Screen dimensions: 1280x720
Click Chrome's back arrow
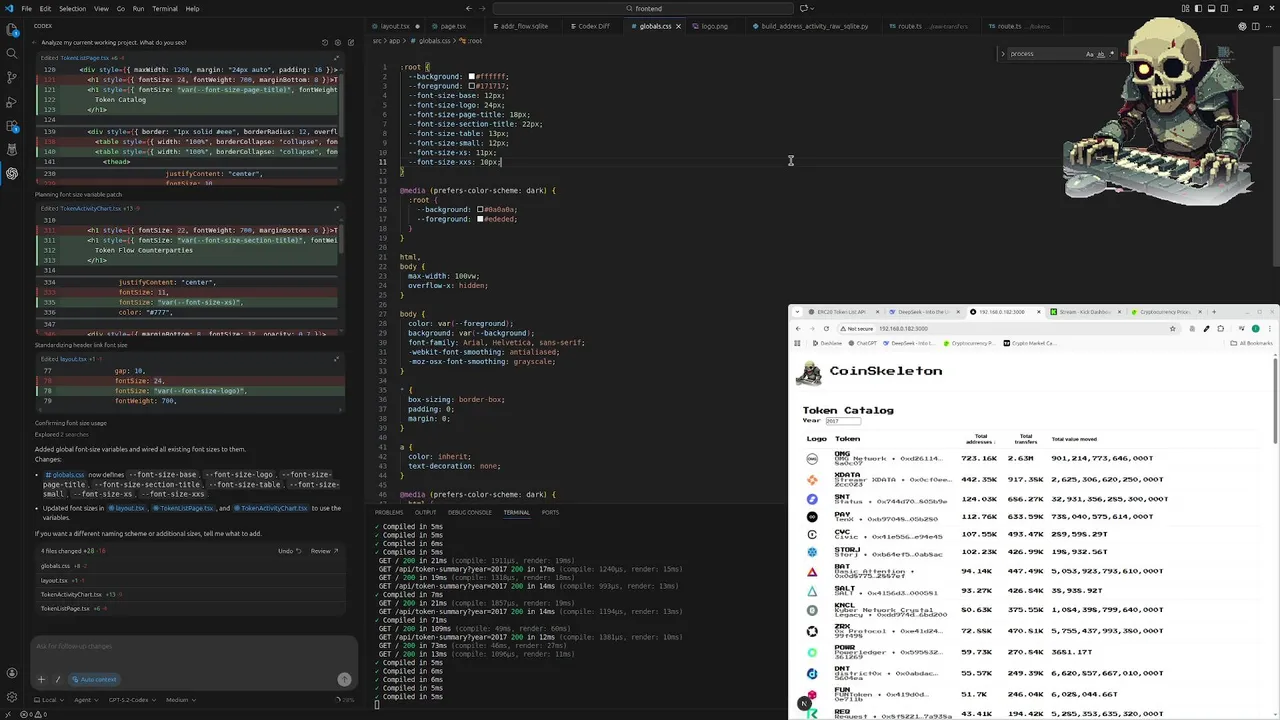pyautogui.click(x=798, y=328)
